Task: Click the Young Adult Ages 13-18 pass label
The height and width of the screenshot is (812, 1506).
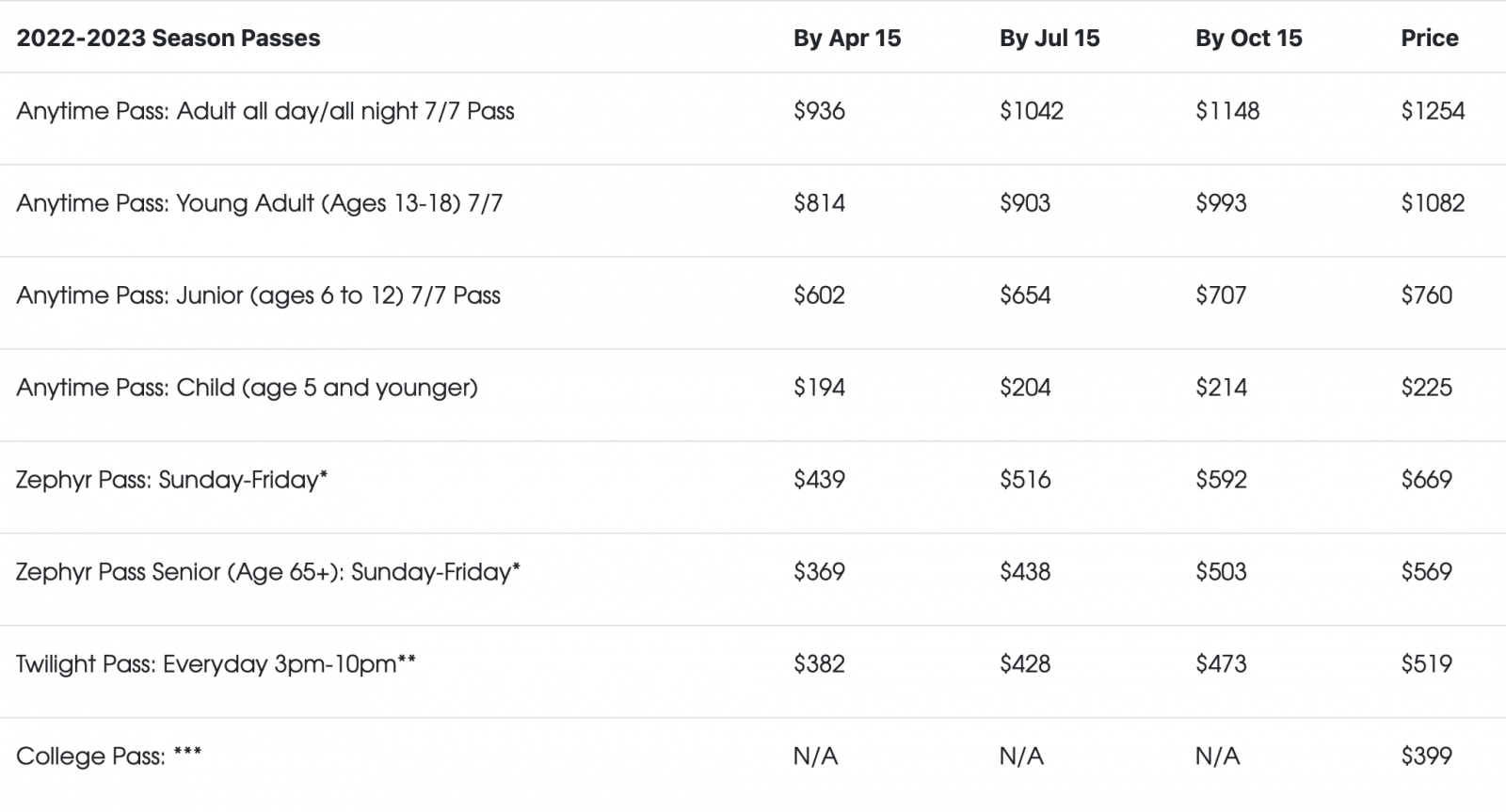Action: click(x=260, y=203)
